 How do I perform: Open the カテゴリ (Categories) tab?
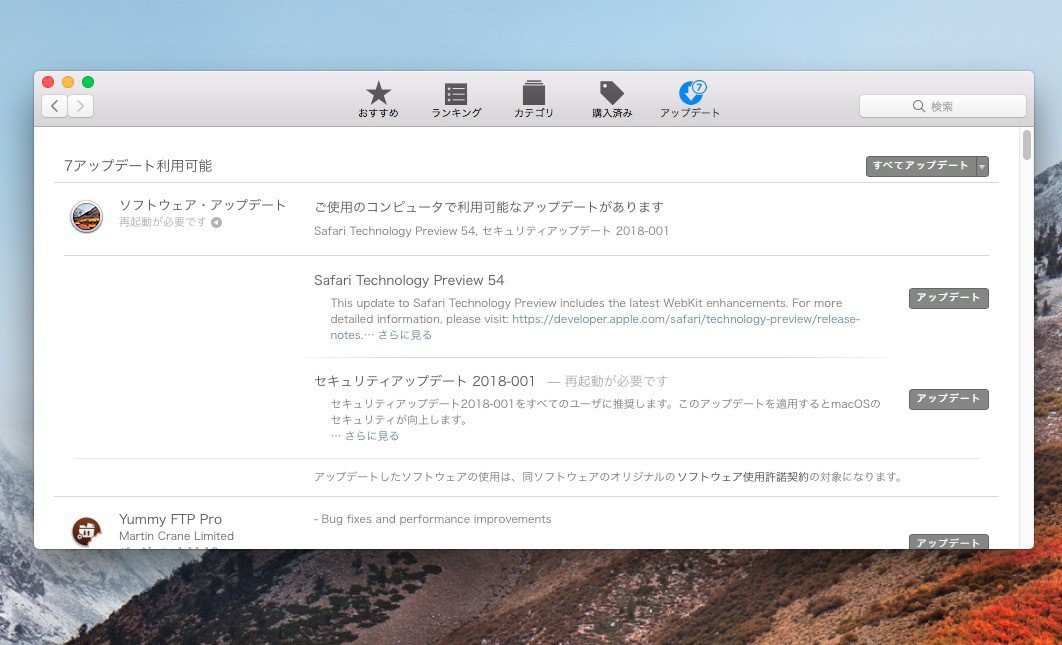tap(534, 99)
